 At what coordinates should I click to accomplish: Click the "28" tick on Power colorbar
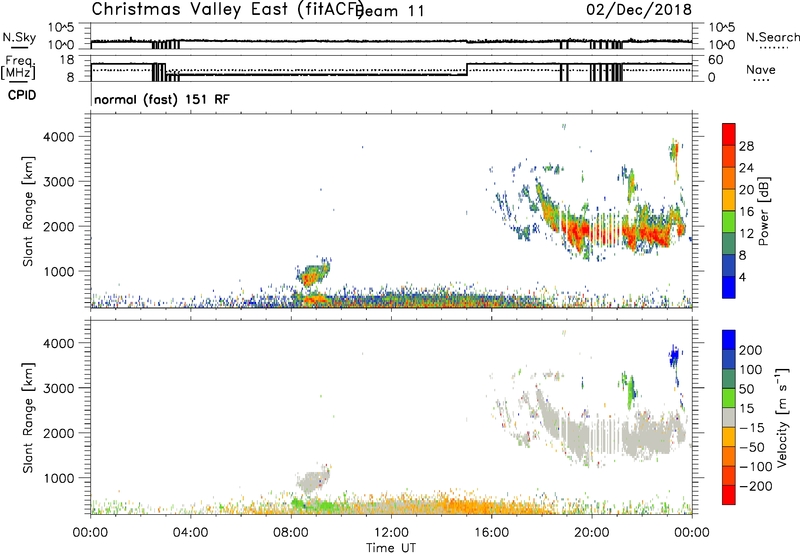[746, 146]
